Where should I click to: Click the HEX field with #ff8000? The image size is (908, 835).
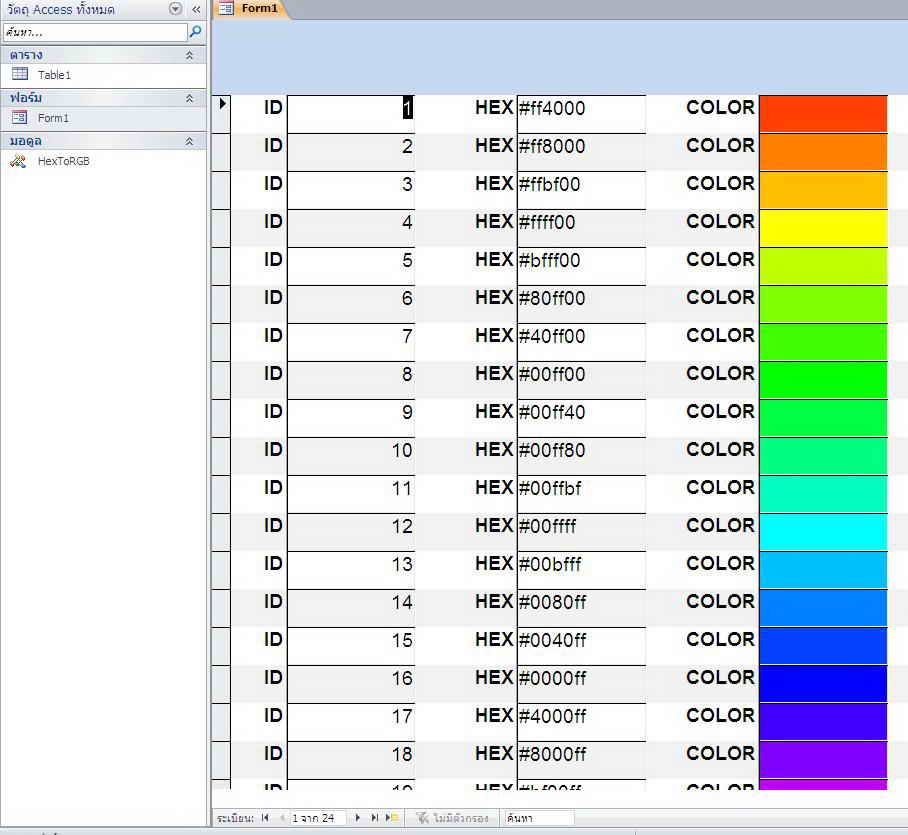point(581,152)
